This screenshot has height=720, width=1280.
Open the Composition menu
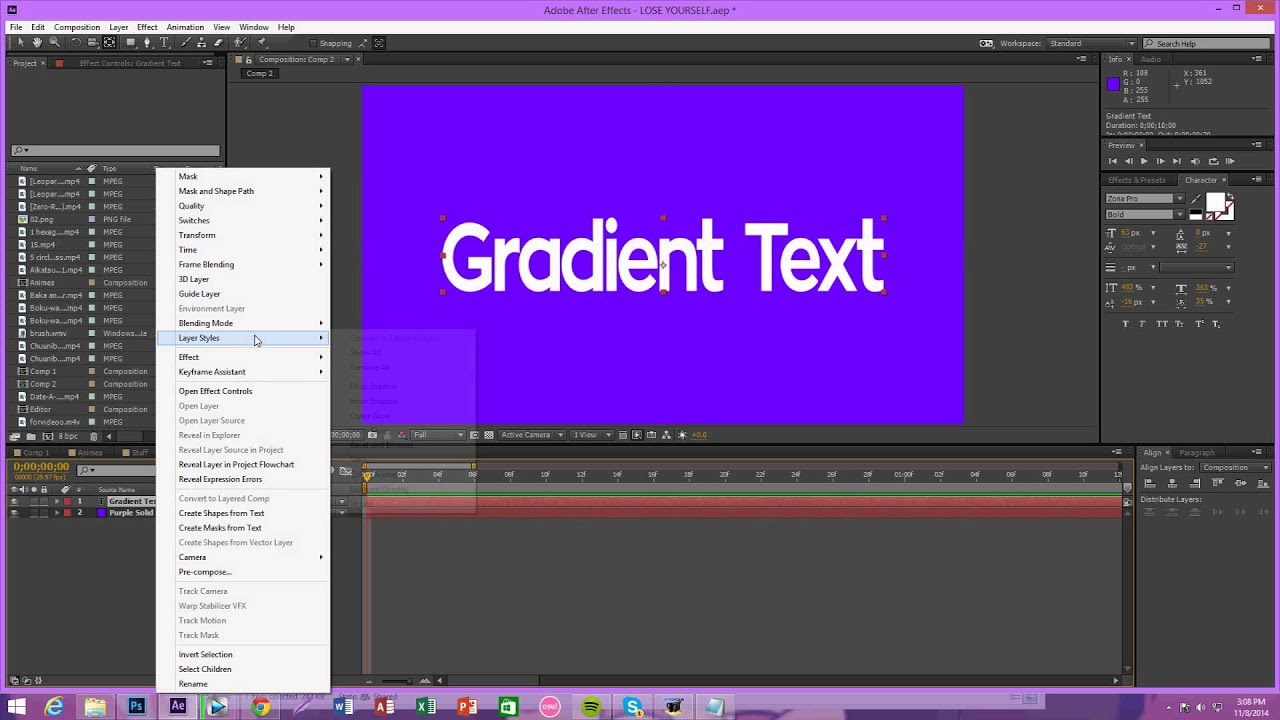(77, 27)
